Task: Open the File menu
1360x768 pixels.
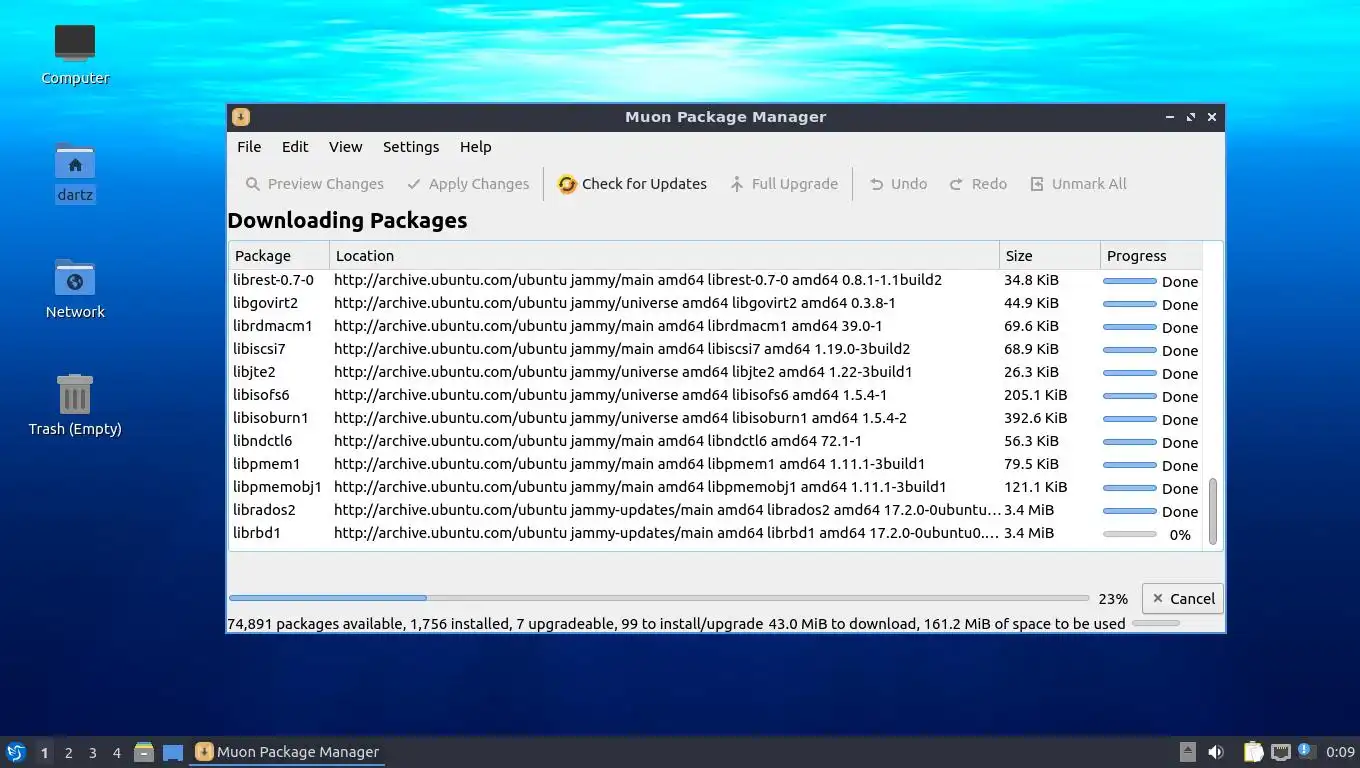Action: click(x=249, y=147)
